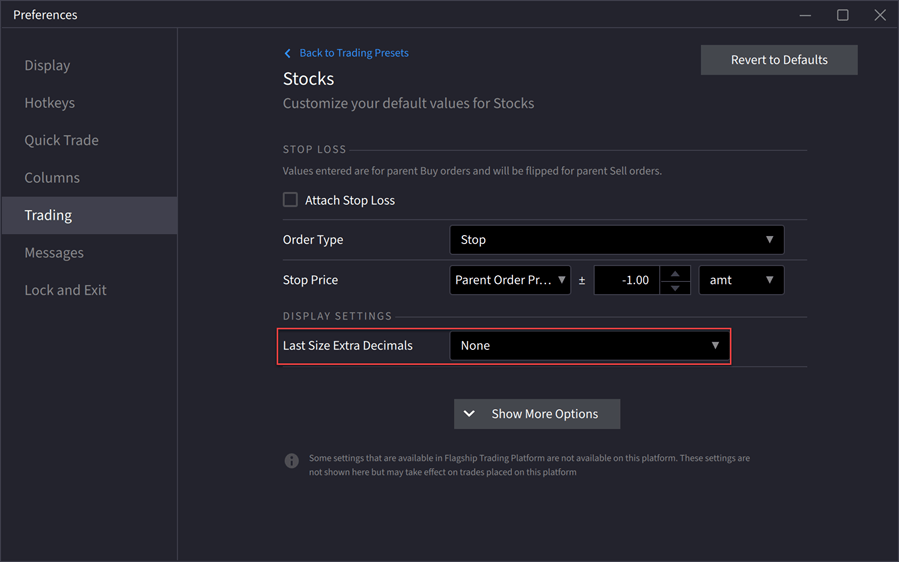Viewport: 899px width, 562px height.
Task: Click the chevron icon on Show More Options
Action: coord(469,414)
